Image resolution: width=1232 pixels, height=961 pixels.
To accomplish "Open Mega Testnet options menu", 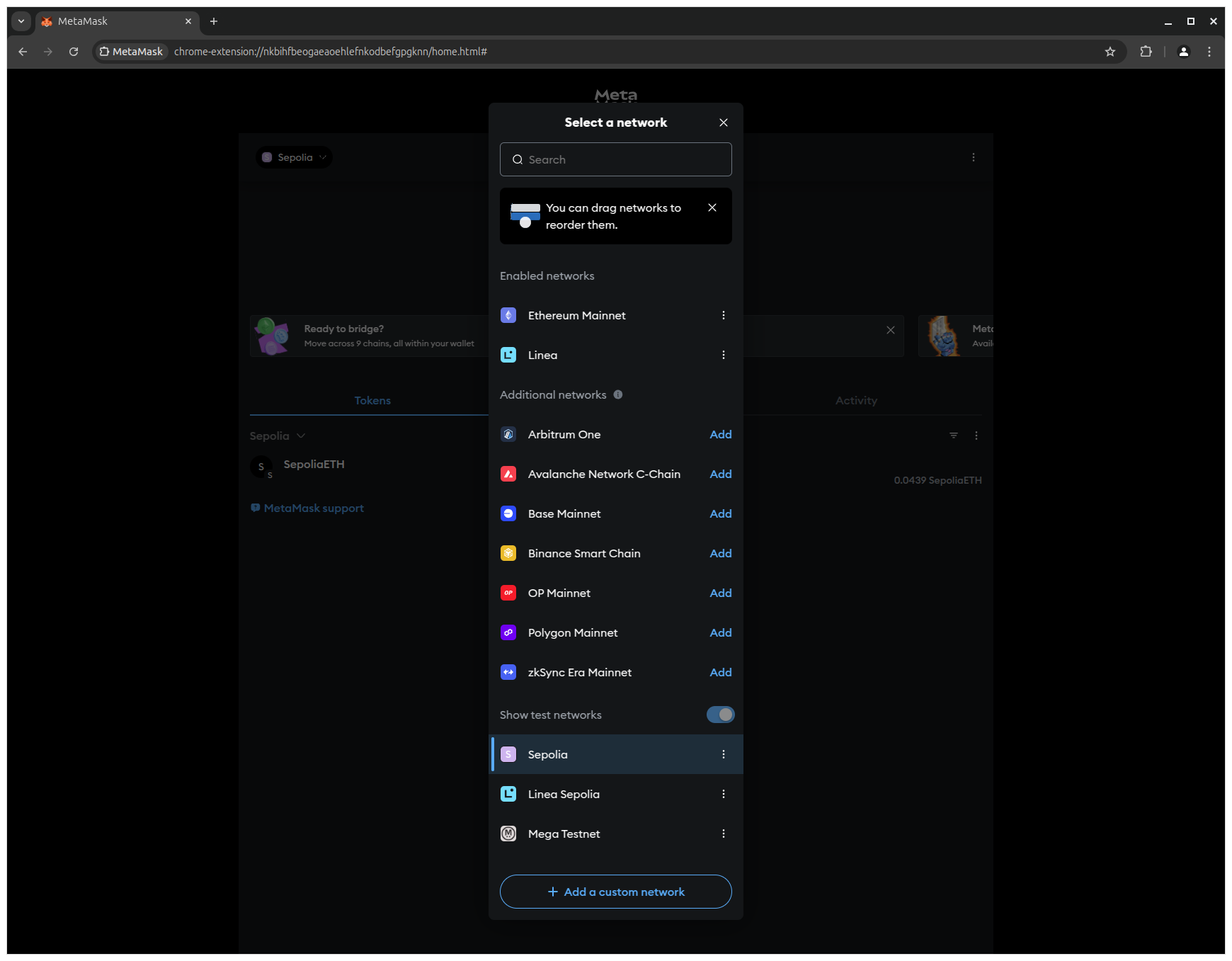I will click(724, 834).
